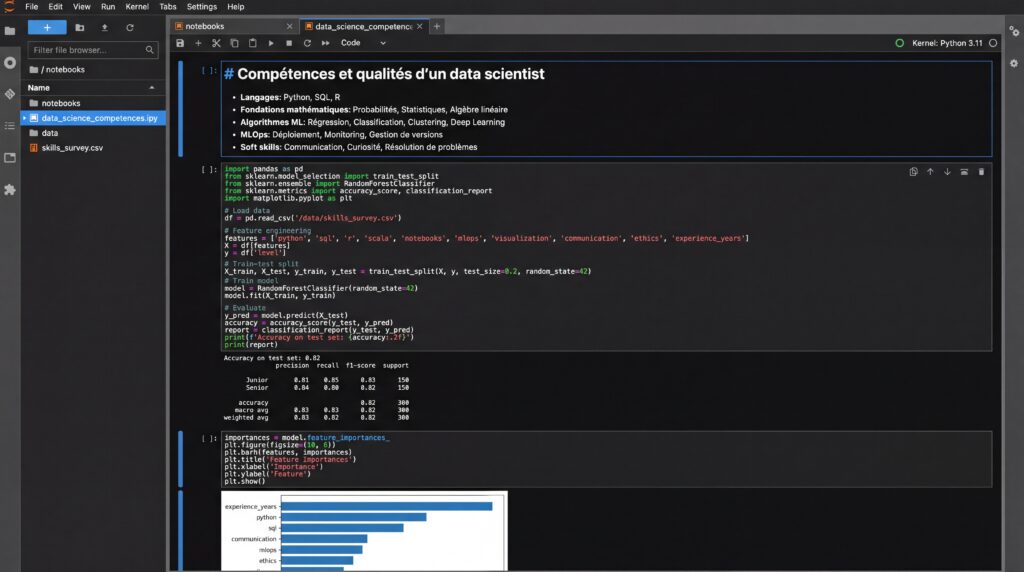Image resolution: width=1024 pixels, height=572 pixels.
Task: Click the blue new launcher plus button
Action: 47,27
